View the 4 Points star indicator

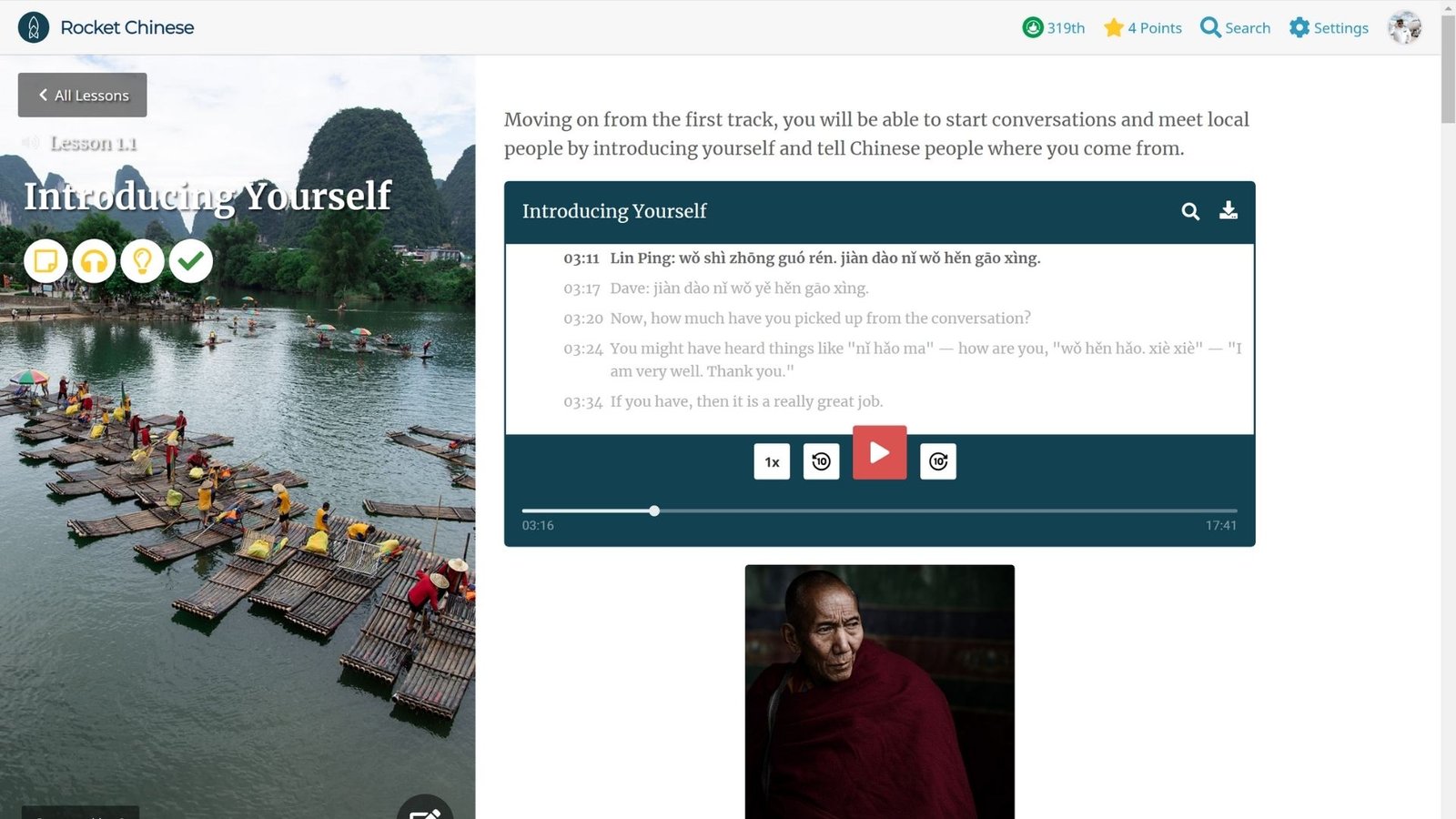click(1142, 27)
